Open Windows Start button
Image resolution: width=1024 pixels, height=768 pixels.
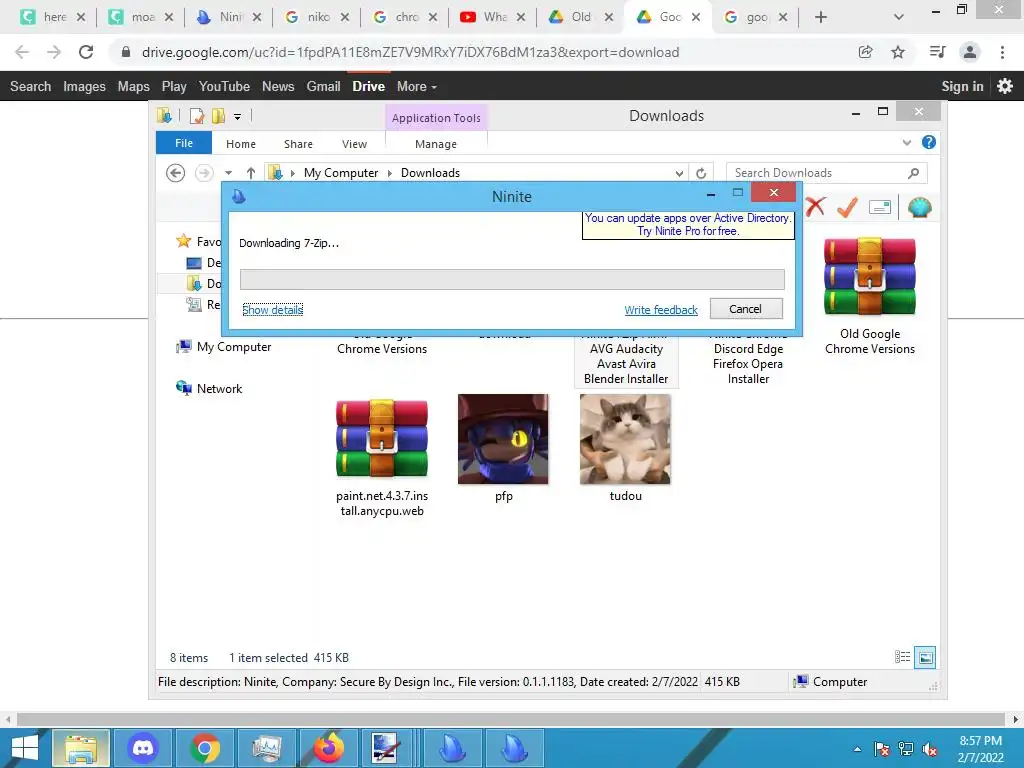point(25,748)
